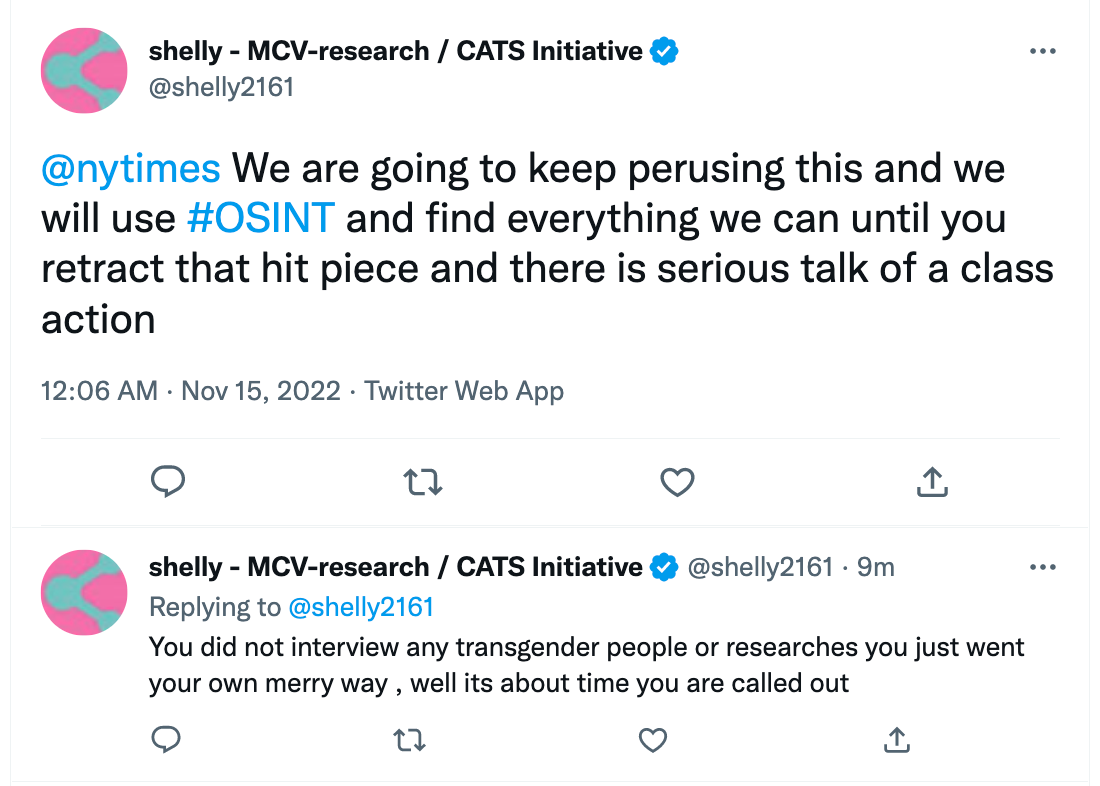Open the @shelly2161 handle under main author name
Image resolution: width=1100 pixels, height=786 pixels.
tap(221, 88)
